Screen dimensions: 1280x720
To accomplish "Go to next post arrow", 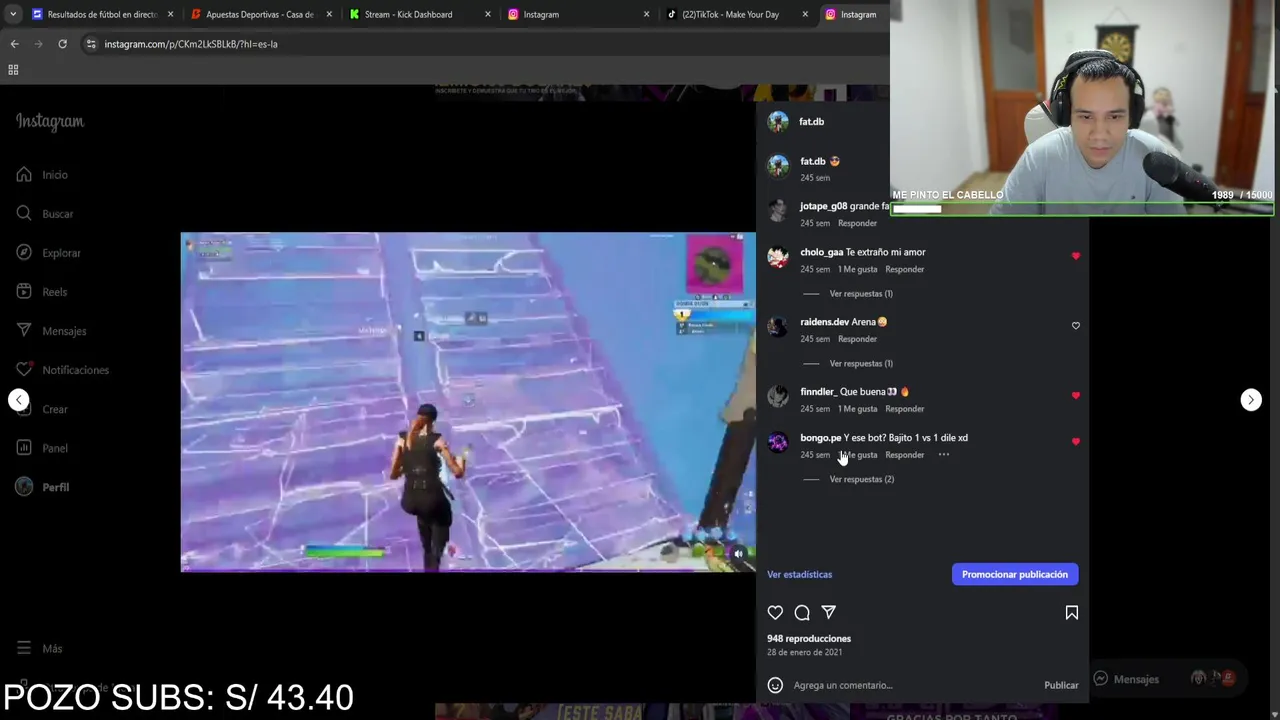I will pos(1251,400).
